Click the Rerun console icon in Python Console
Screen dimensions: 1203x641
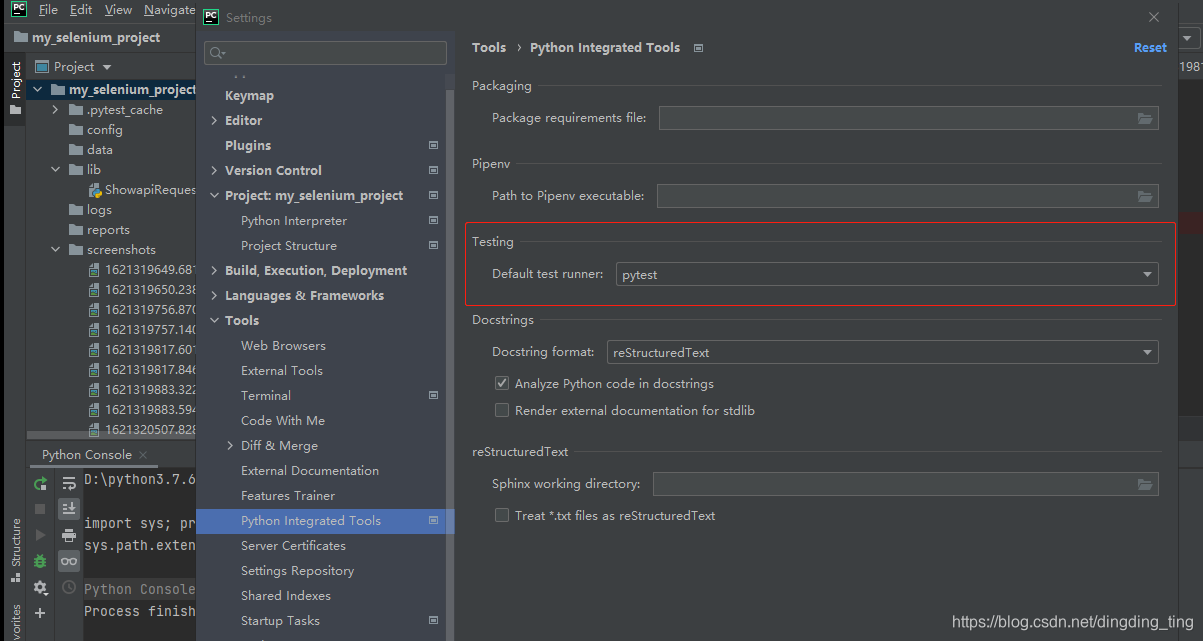click(41, 483)
